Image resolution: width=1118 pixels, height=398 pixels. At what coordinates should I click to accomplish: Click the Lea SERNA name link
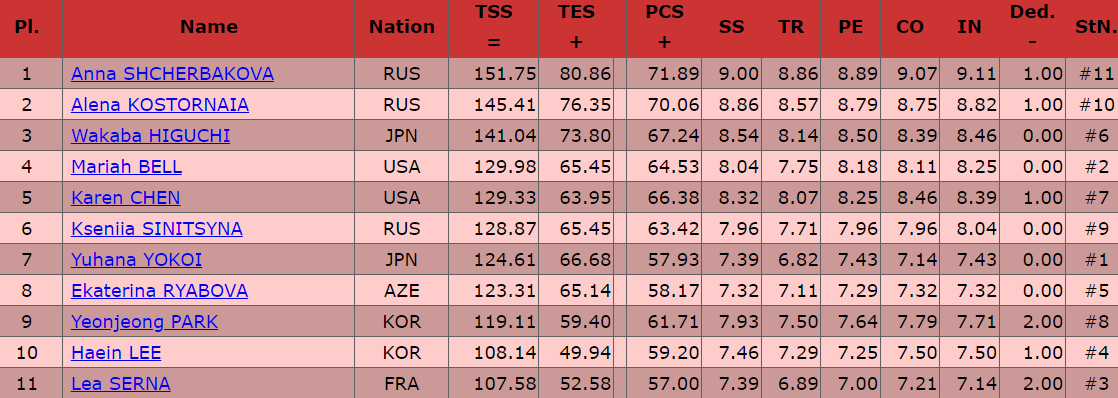tap(120, 384)
